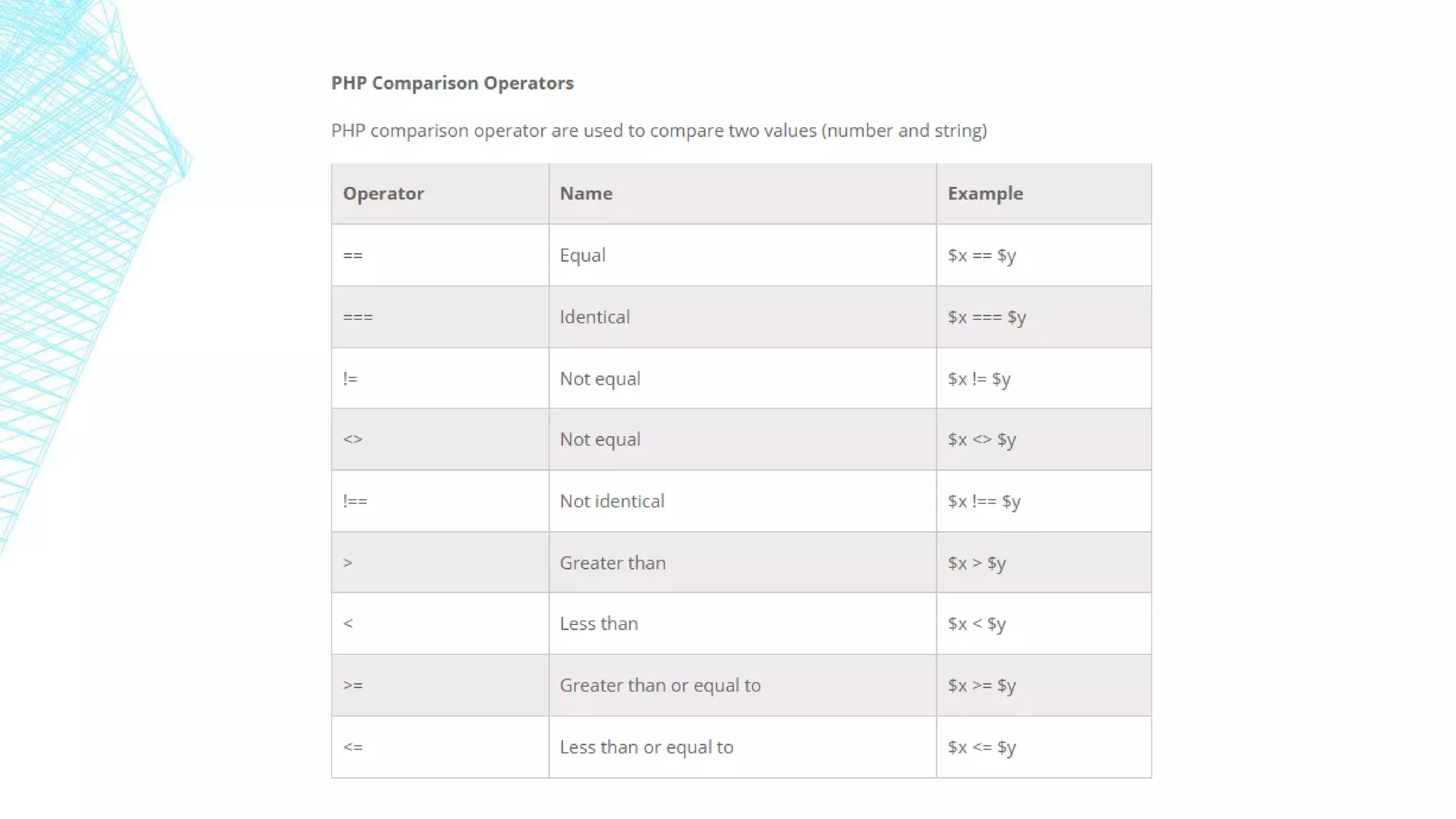Select the Name column header
Screen dimensions: 1456x819
[x=742, y=193]
